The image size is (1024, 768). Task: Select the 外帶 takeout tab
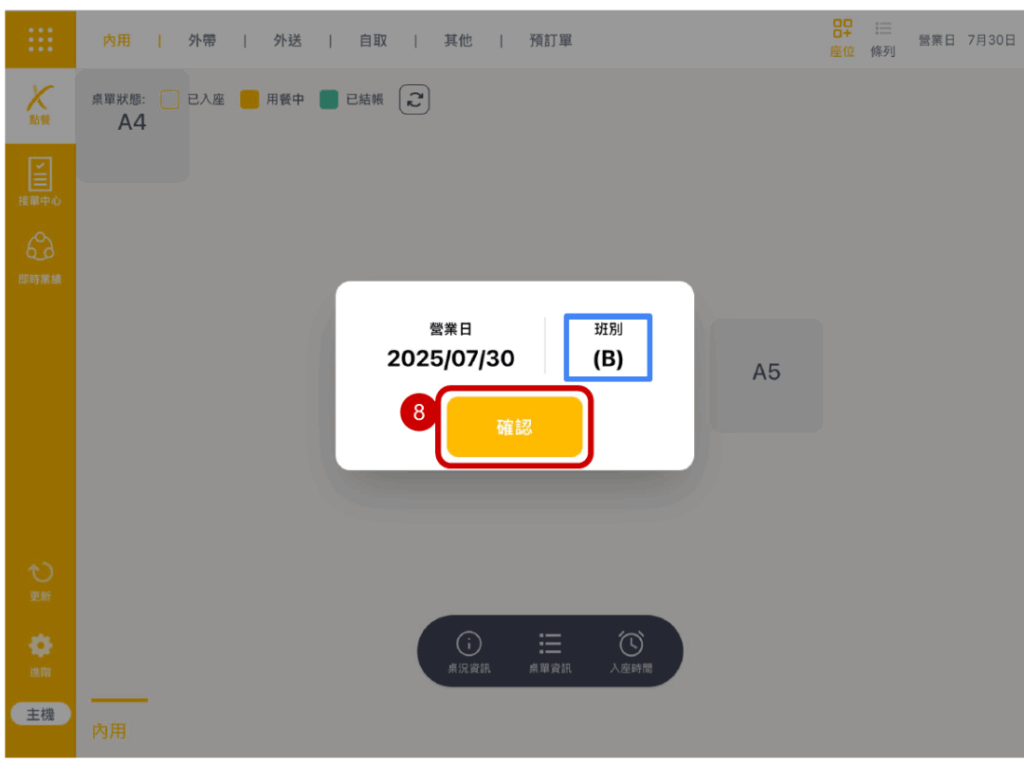pos(202,41)
